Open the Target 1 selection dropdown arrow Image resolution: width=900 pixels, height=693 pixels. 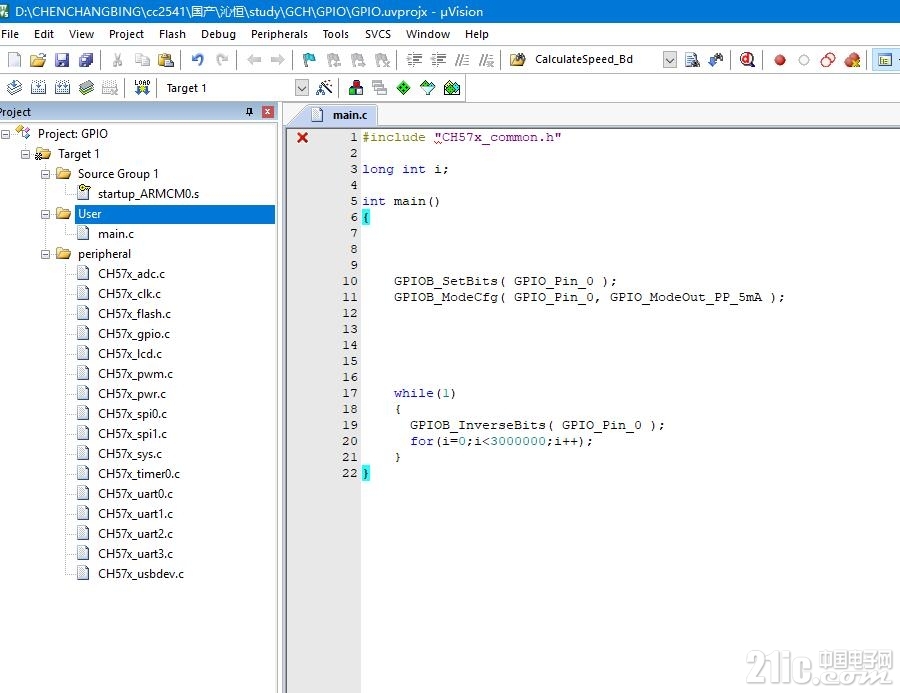(x=302, y=88)
